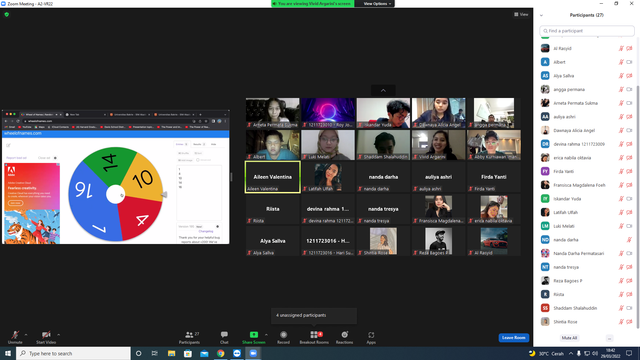Screen dimensions: 640x360
Task: Click the green encryption shield icon
Action: tap(7, 14)
